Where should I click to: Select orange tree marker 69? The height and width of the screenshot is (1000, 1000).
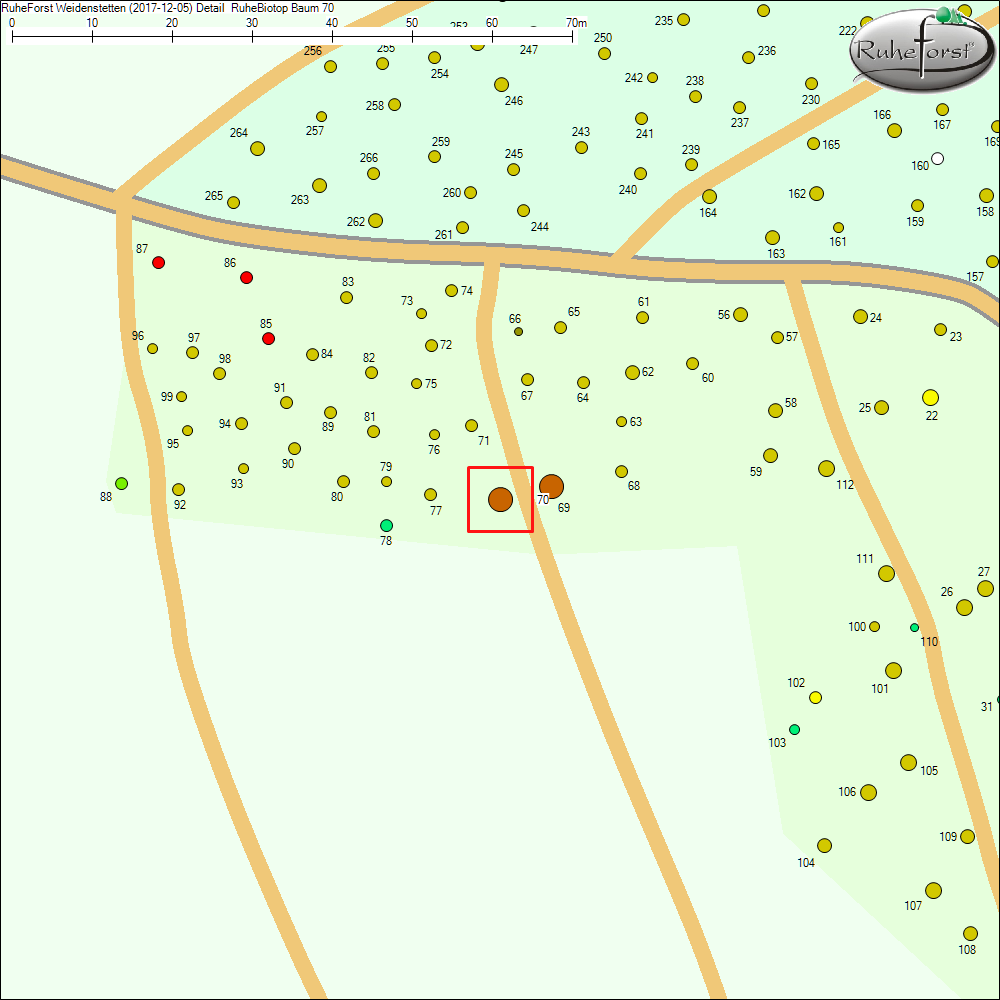click(551, 487)
